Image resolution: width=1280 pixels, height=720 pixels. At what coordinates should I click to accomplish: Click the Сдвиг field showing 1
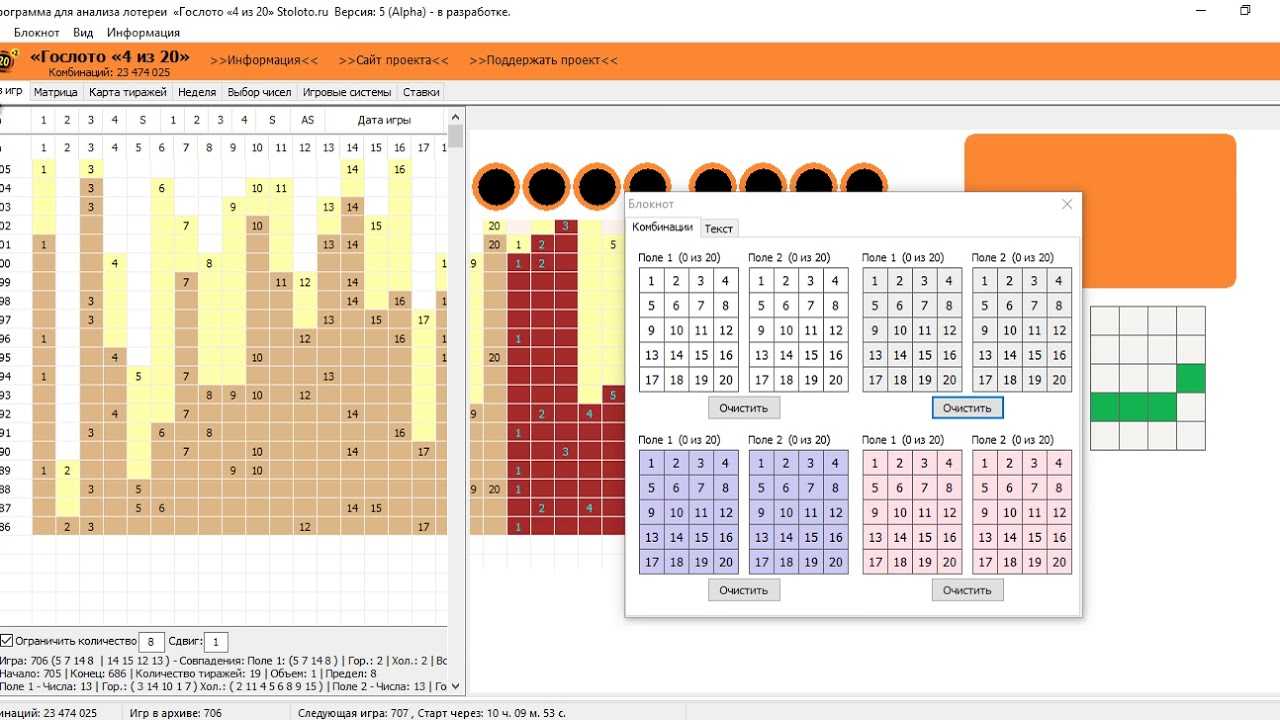coord(216,642)
